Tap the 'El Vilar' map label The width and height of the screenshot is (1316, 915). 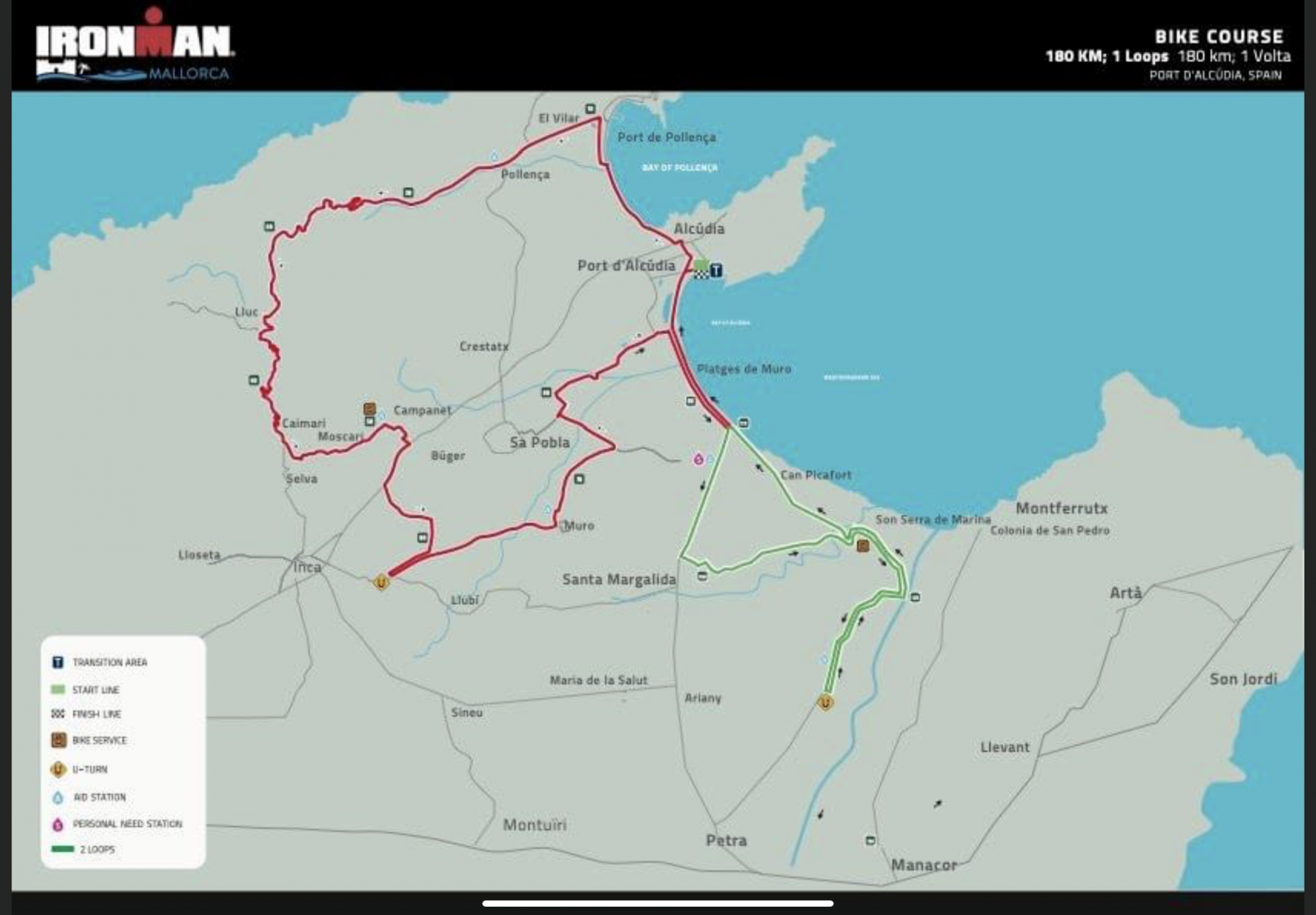pos(559,118)
